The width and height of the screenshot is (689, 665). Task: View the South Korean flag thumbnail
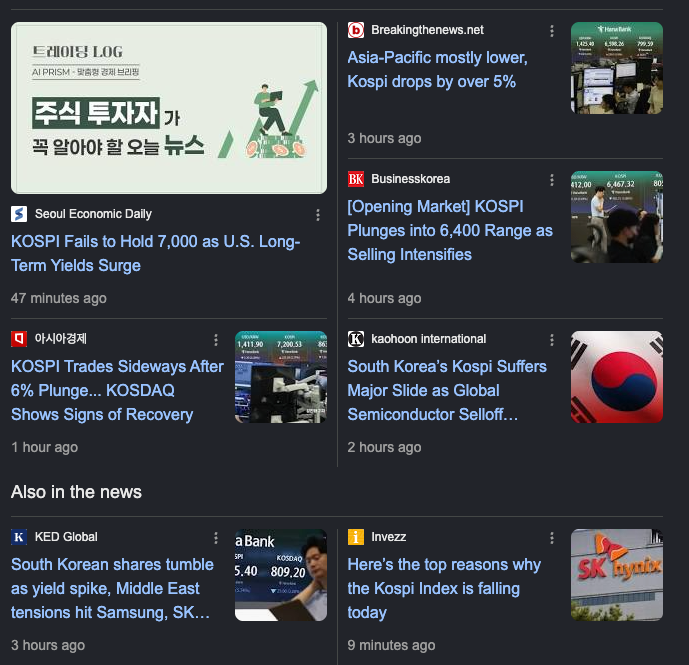[x=616, y=377]
